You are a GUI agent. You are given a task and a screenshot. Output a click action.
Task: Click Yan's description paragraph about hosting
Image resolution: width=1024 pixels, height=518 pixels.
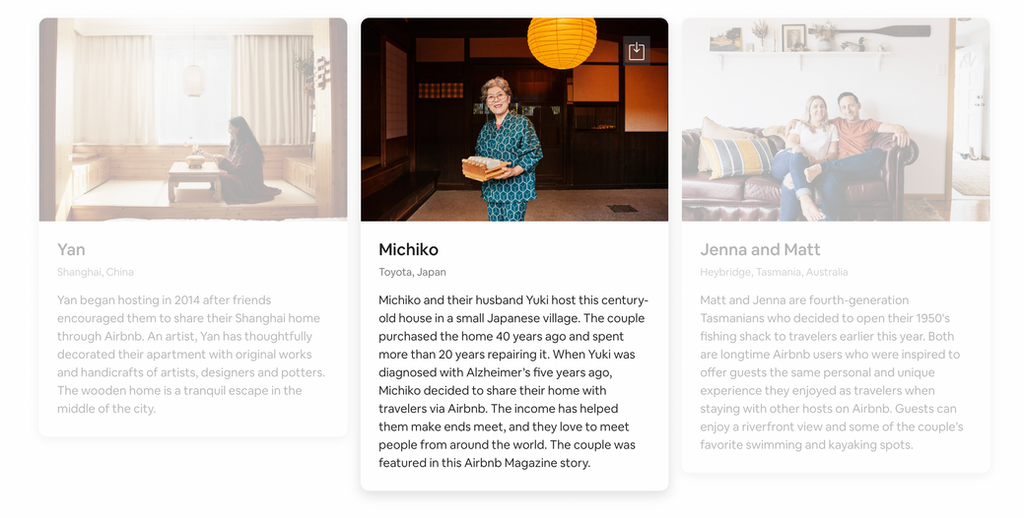click(x=191, y=355)
